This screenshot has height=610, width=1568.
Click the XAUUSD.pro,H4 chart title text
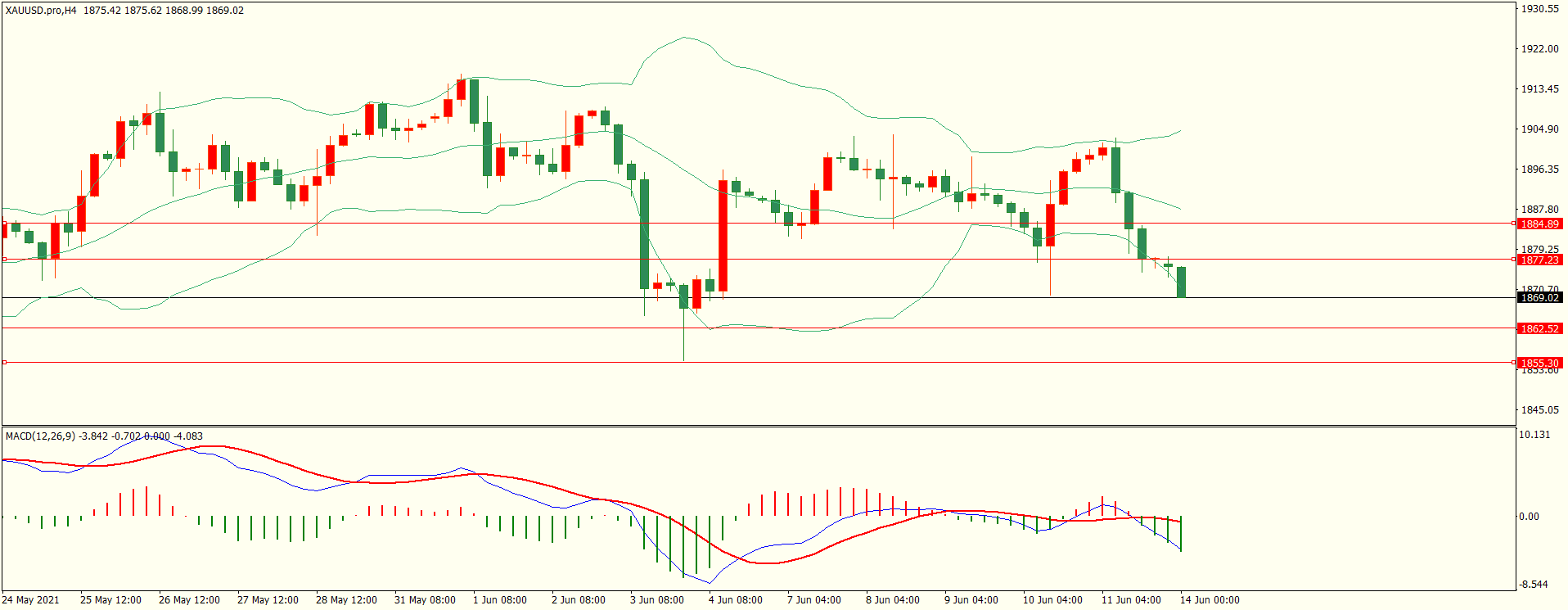(41, 11)
